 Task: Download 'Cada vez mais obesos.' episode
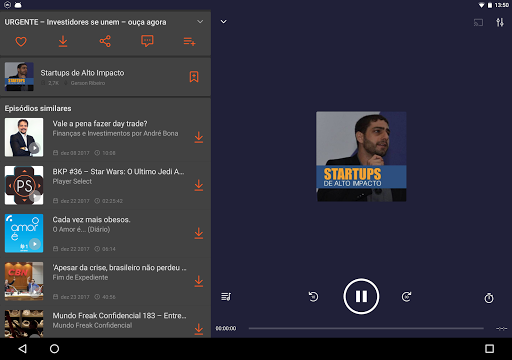[199, 233]
